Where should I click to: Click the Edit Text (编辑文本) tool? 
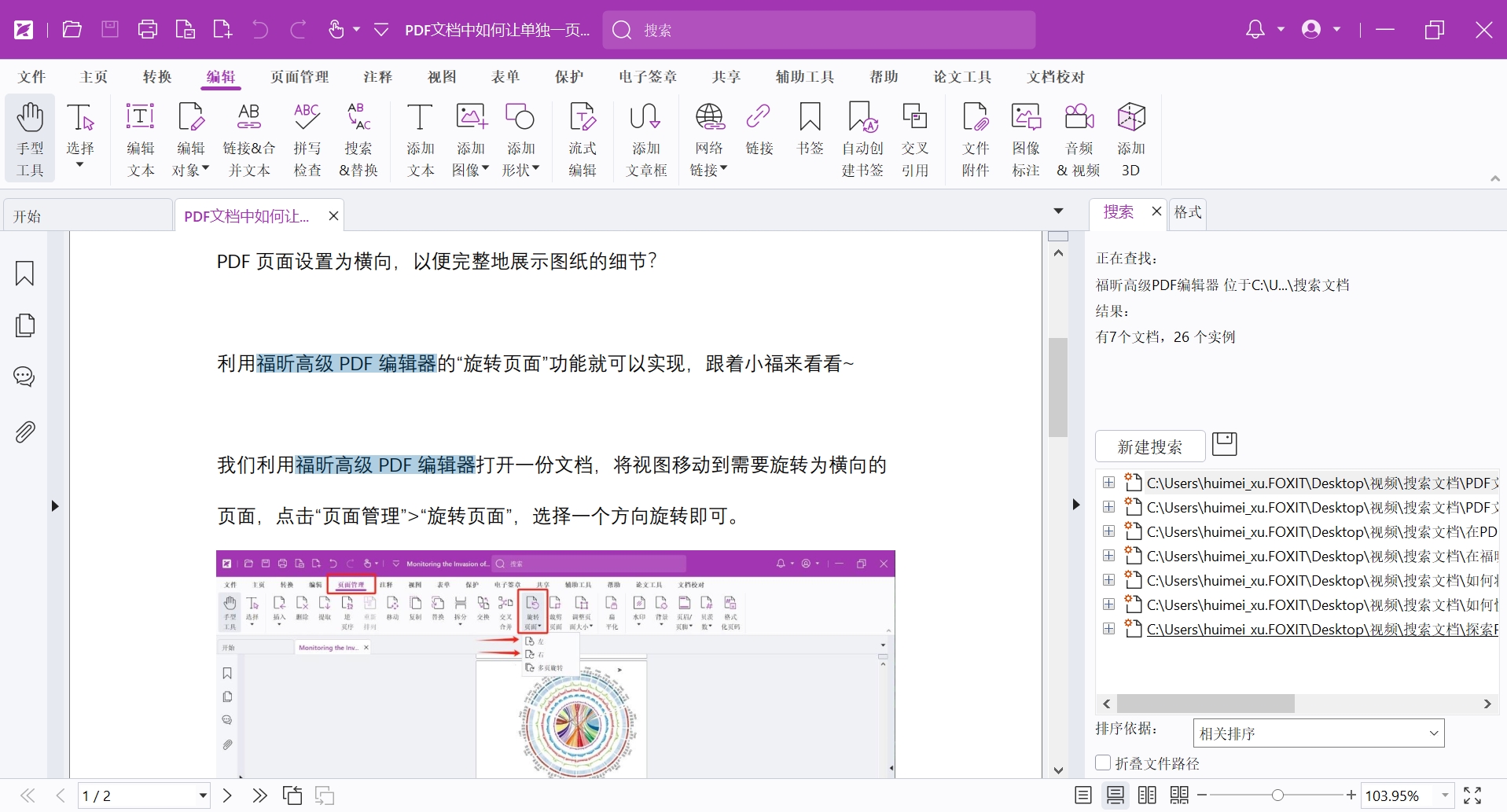click(141, 139)
